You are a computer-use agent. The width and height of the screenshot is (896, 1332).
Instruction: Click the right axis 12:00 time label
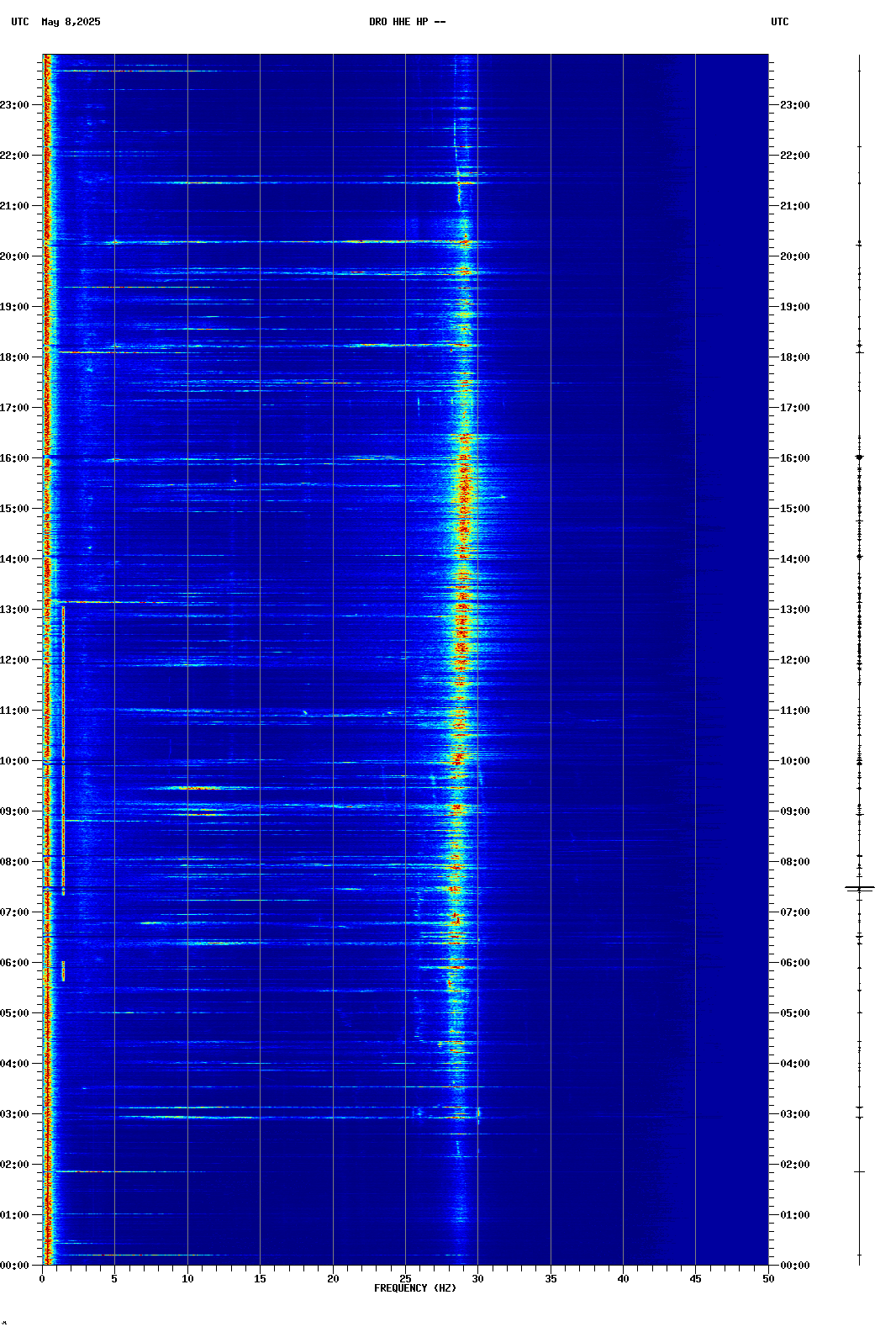click(x=795, y=660)
